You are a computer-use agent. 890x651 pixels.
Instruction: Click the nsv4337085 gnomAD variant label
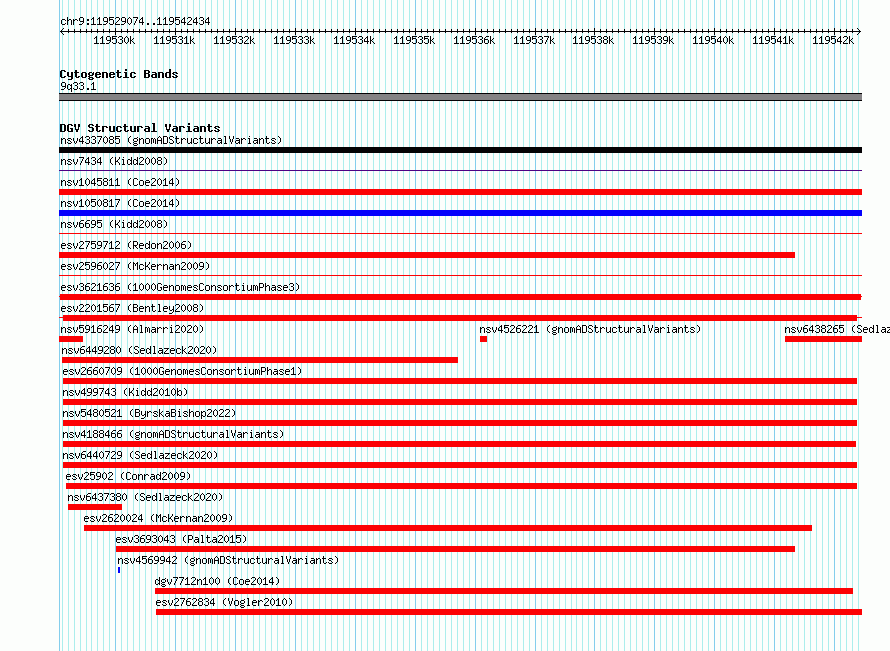point(171,140)
